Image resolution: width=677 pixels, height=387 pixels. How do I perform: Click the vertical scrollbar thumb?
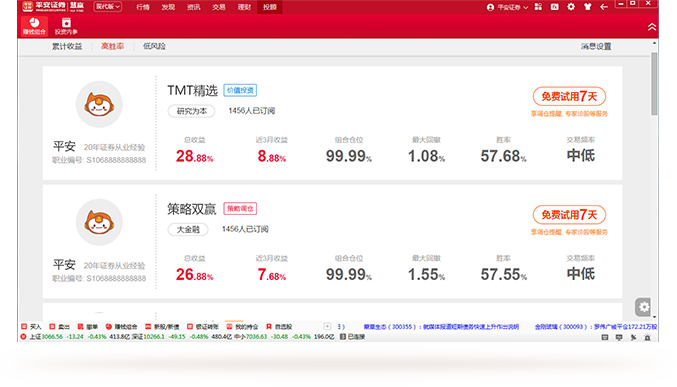tap(655, 83)
